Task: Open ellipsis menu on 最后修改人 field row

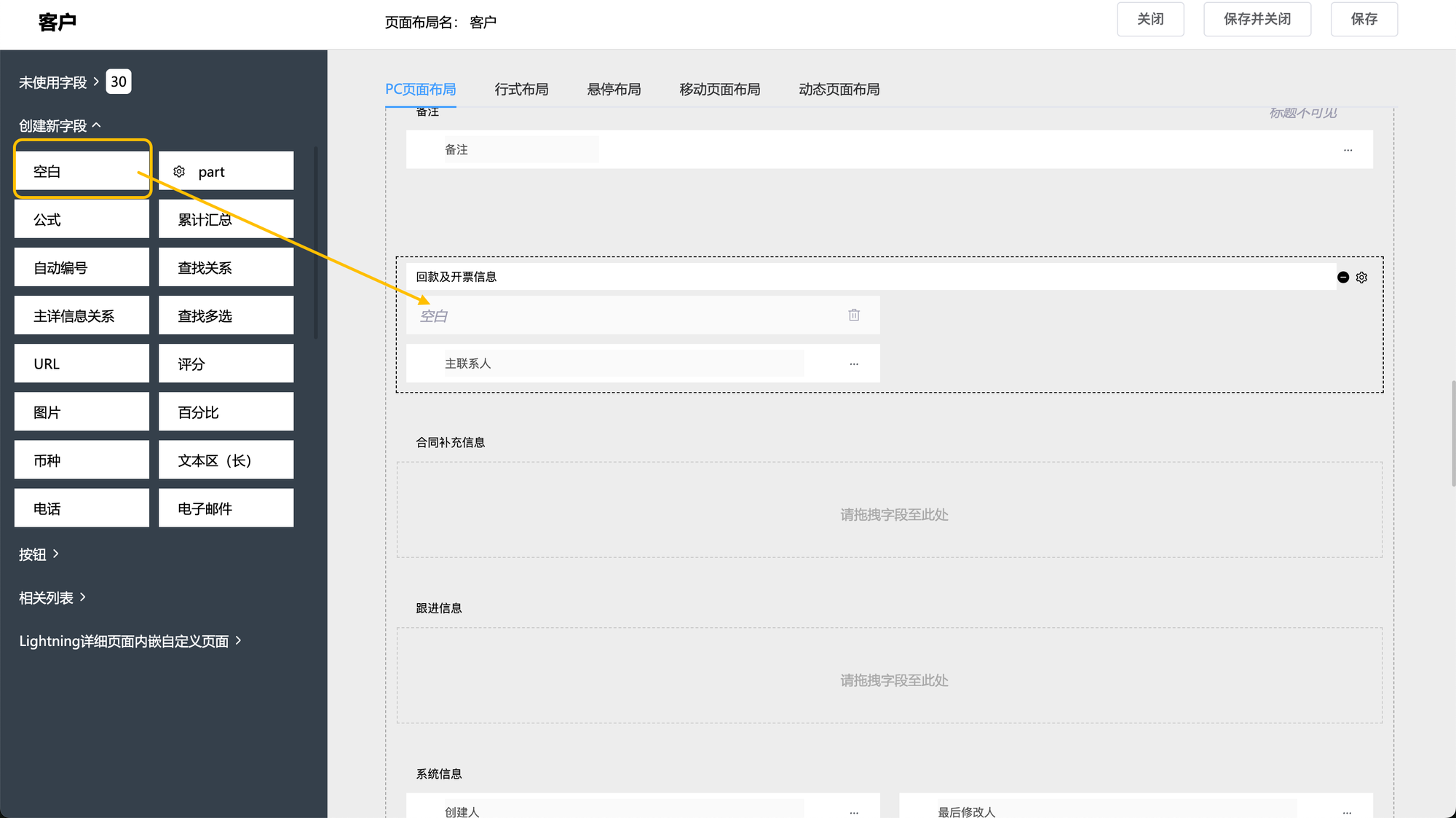Action: coord(1348,811)
